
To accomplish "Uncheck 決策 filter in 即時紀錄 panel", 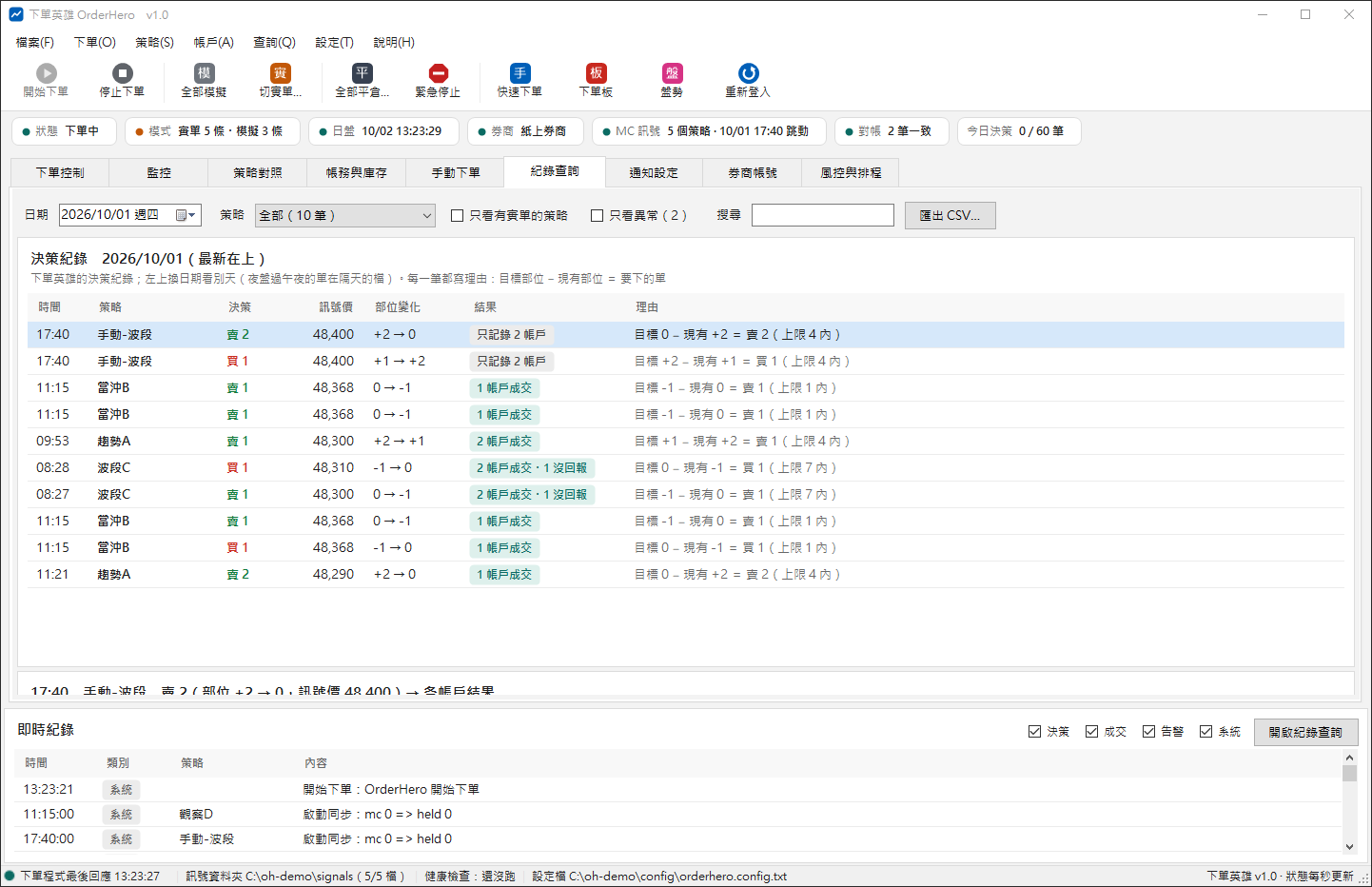I will click(x=1034, y=732).
